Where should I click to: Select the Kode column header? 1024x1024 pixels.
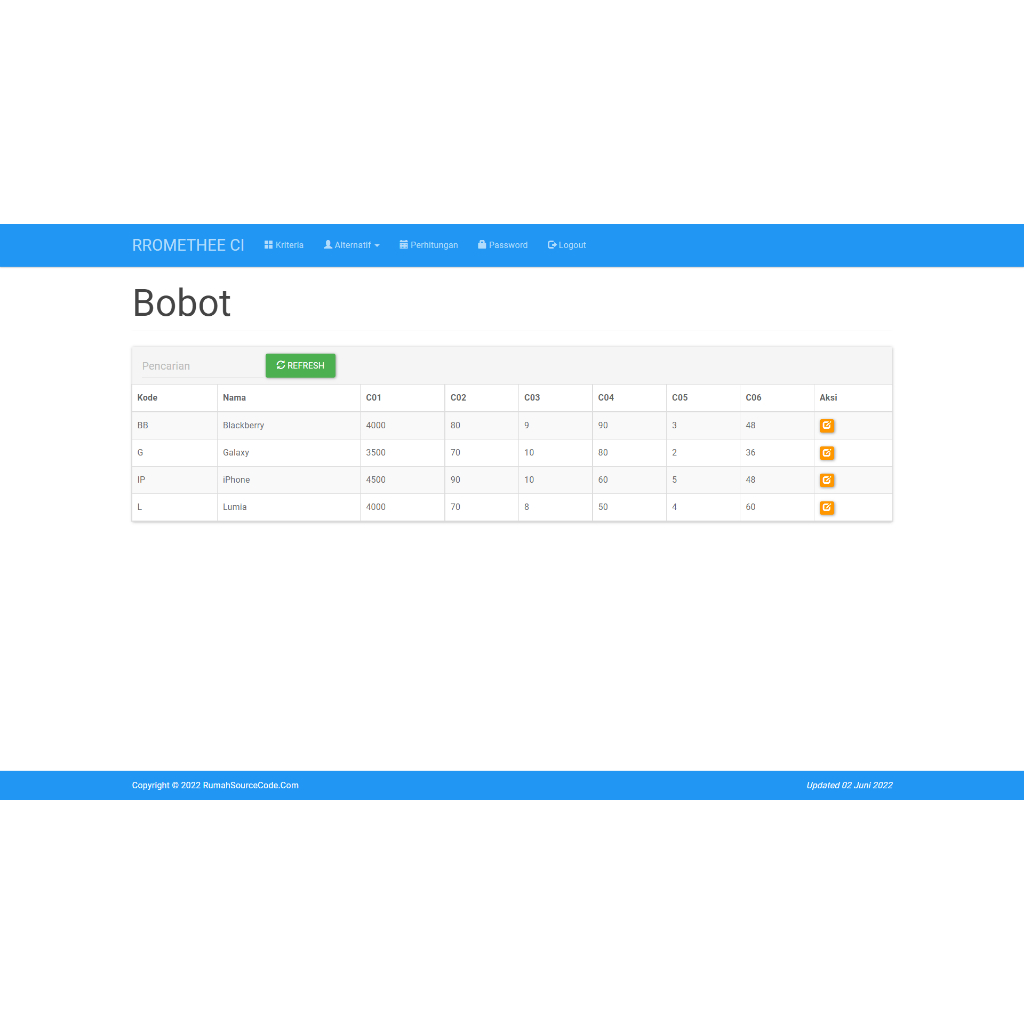click(x=174, y=398)
